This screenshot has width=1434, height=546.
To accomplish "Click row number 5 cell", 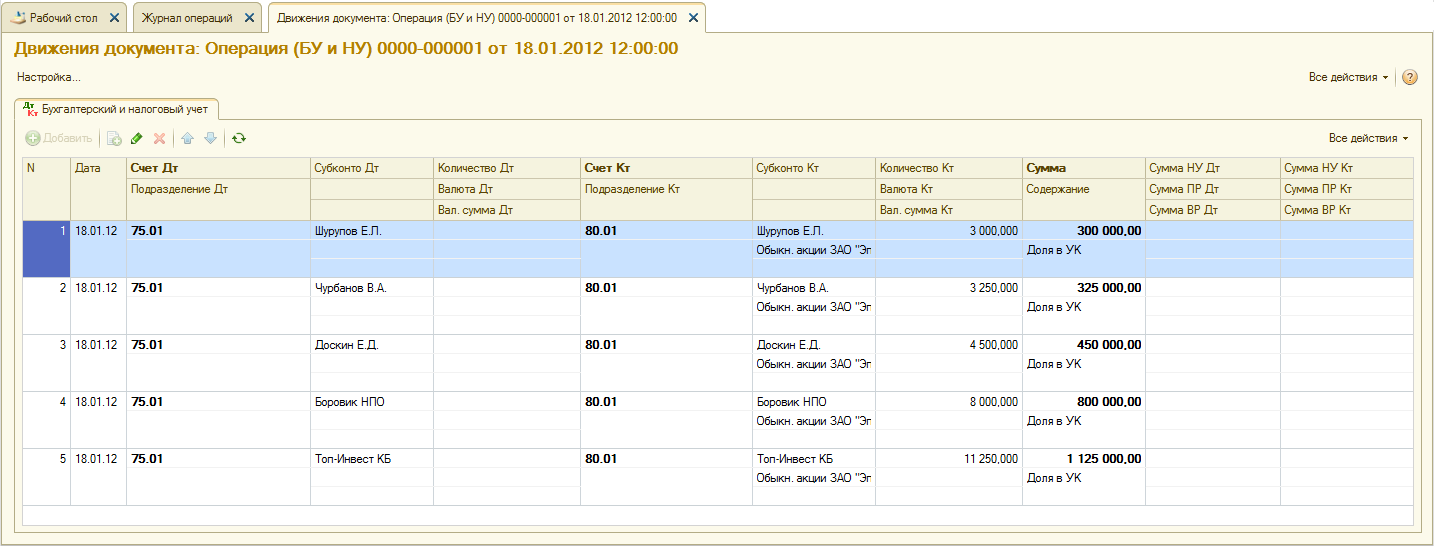I will 46,477.
